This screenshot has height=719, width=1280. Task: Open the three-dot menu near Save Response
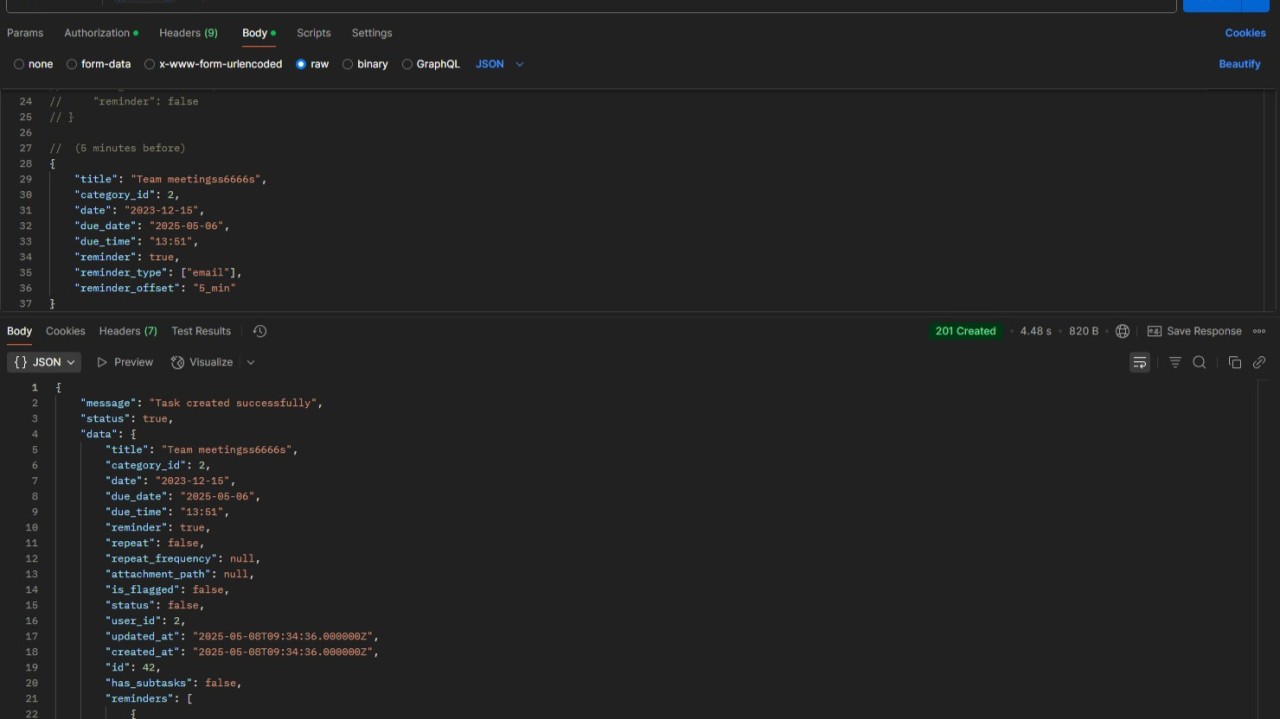coord(1259,331)
